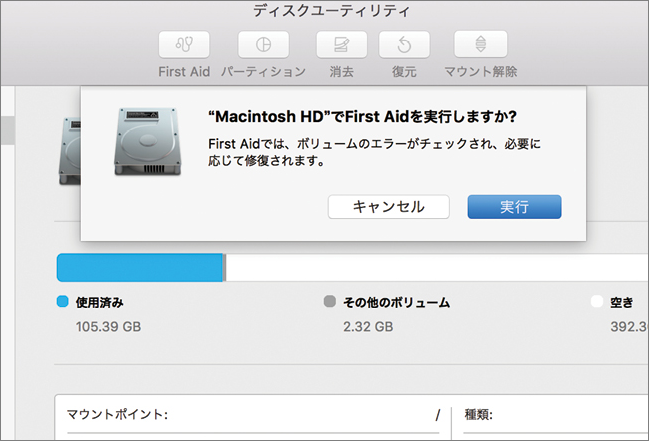The image size is (649, 441).
Task: Click the blue 使用済み usage bar segment
Action: click(x=139, y=267)
